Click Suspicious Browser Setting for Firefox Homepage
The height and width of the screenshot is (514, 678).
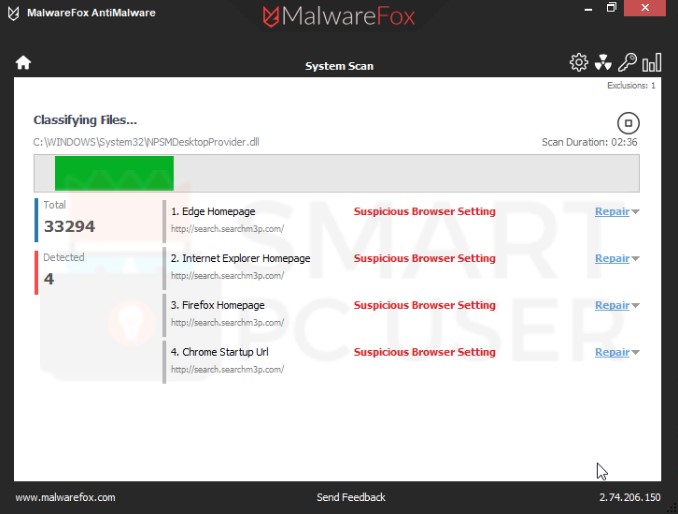(x=425, y=305)
